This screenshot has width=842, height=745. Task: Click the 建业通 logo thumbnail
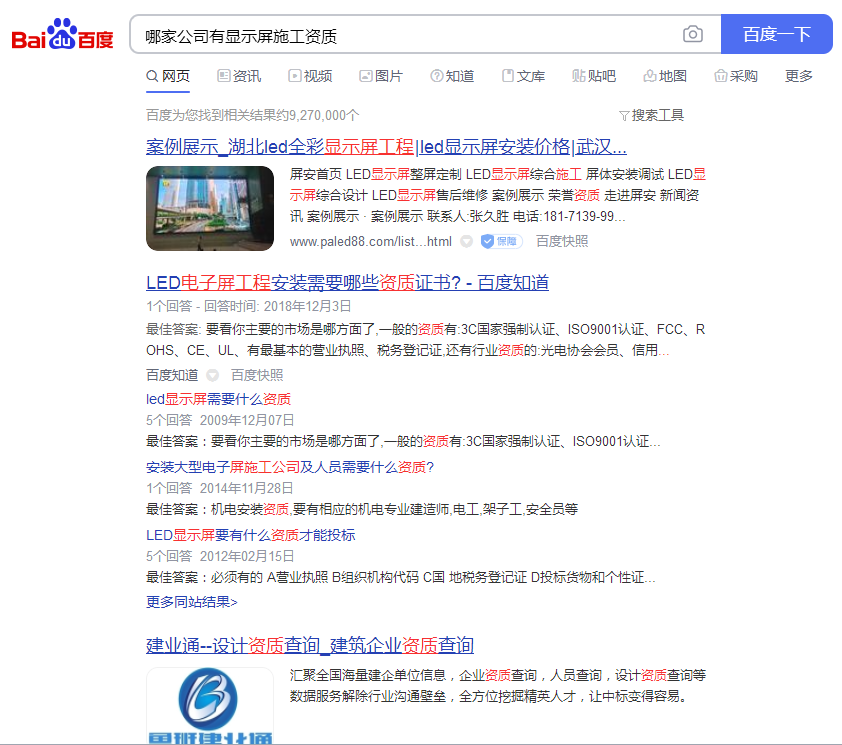210,705
